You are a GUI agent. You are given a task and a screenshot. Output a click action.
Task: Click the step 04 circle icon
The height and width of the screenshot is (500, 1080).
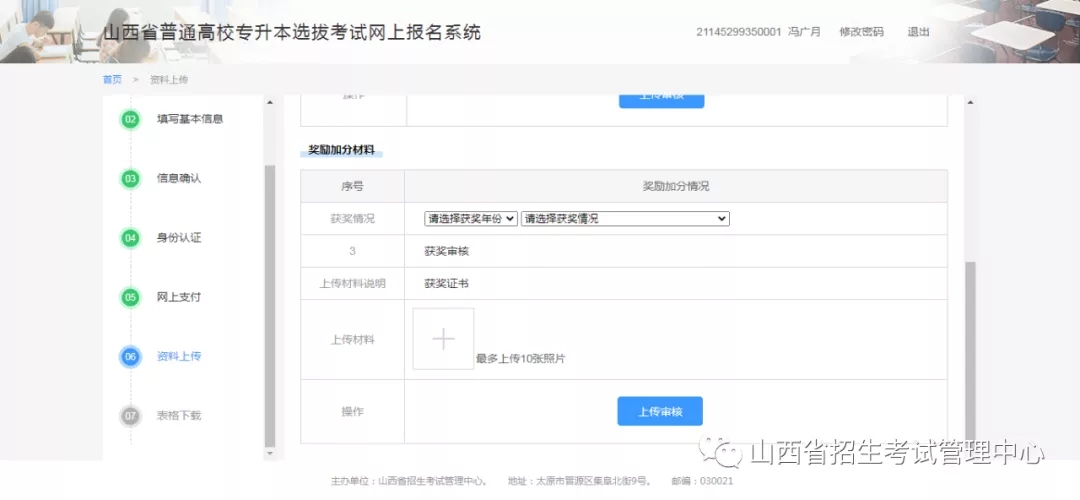[130, 238]
